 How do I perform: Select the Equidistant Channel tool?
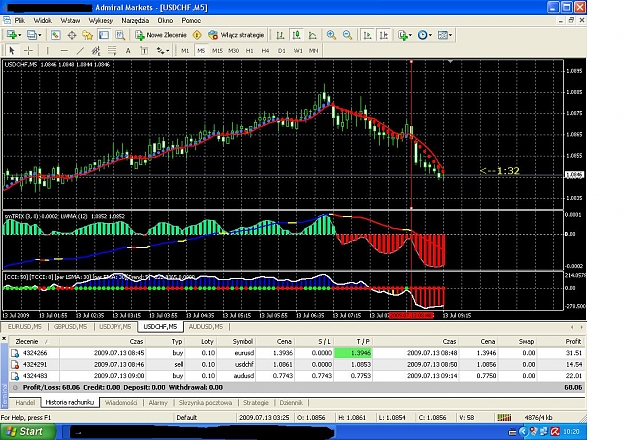pos(96,51)
